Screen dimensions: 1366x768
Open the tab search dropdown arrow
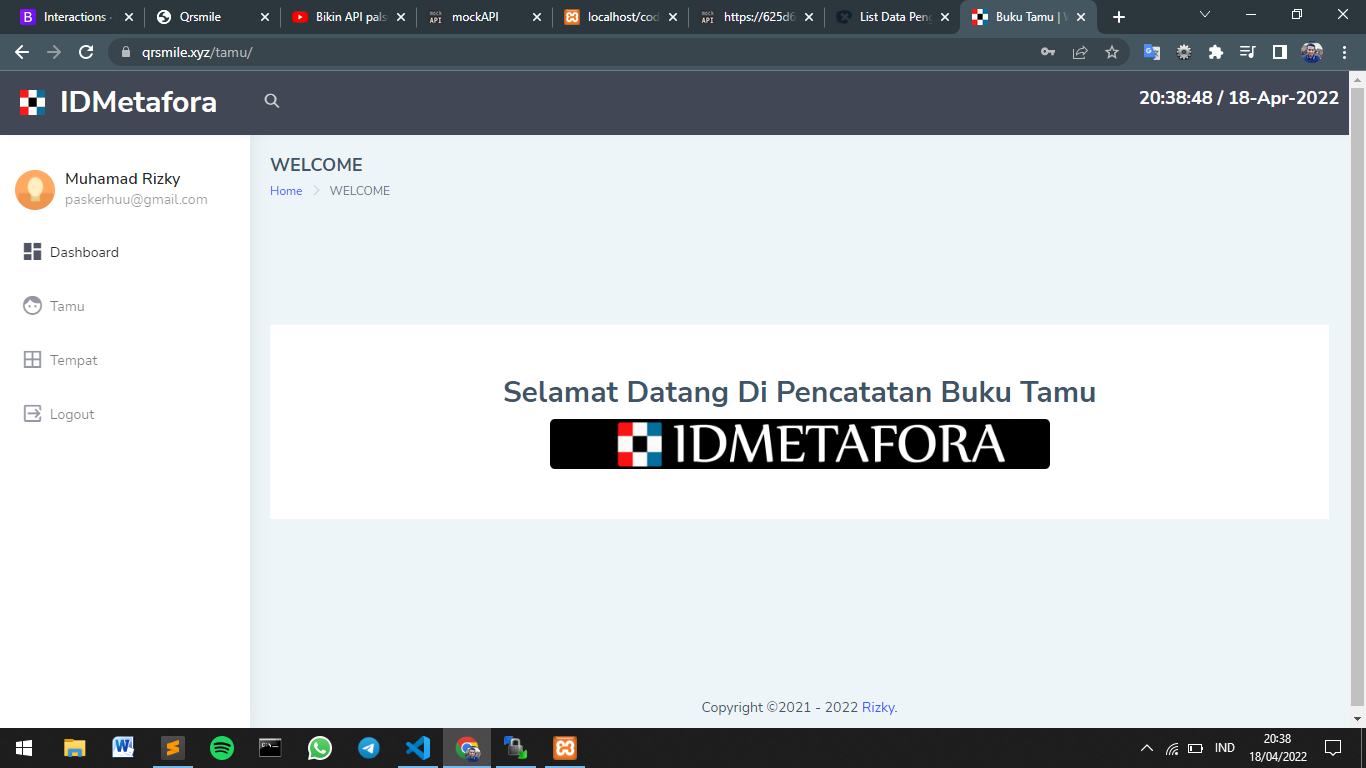(1205, 16)
